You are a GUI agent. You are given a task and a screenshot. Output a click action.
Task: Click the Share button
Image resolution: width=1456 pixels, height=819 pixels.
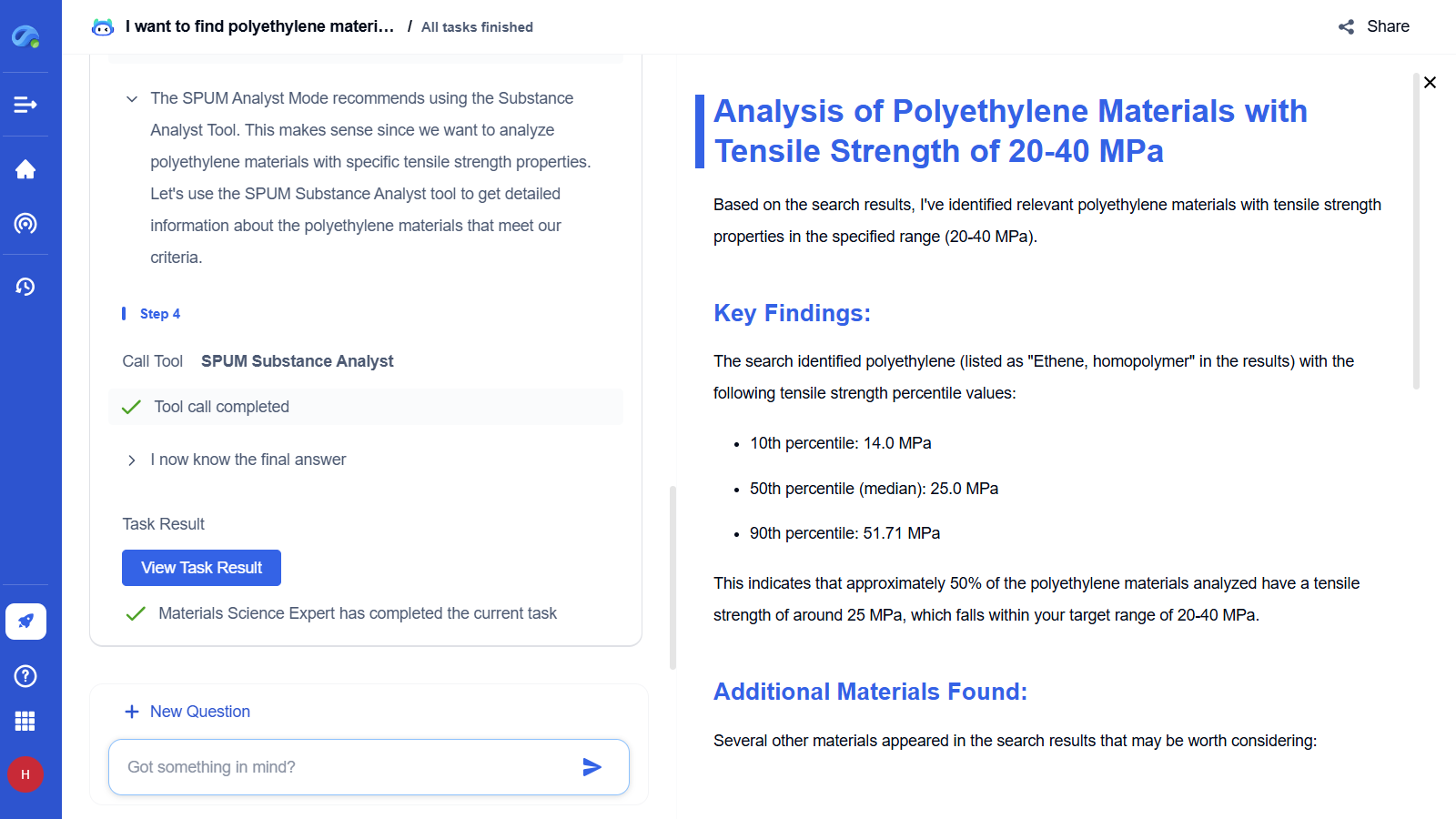click(1374, 27)
